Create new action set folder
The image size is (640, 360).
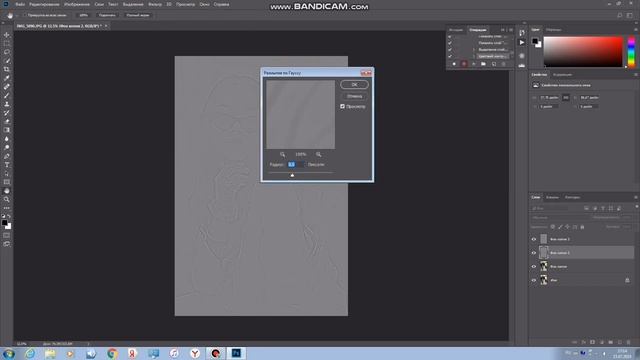point(483,64)
